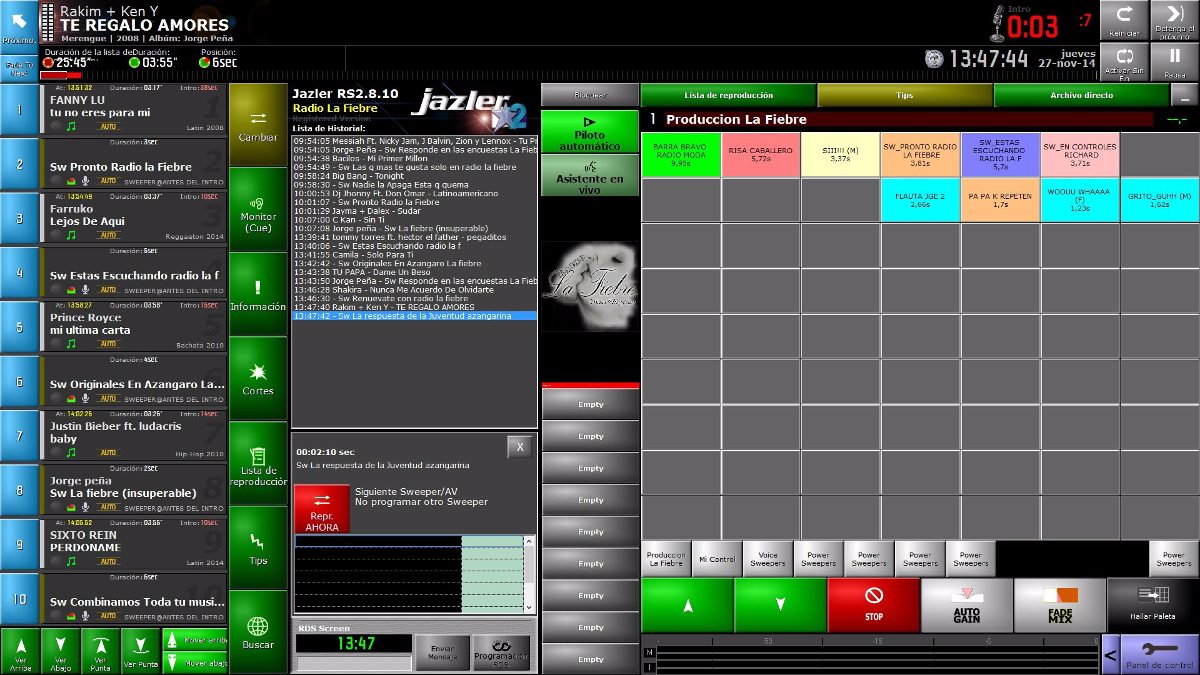Click playlist slot number 1 button

click(19, 110)
